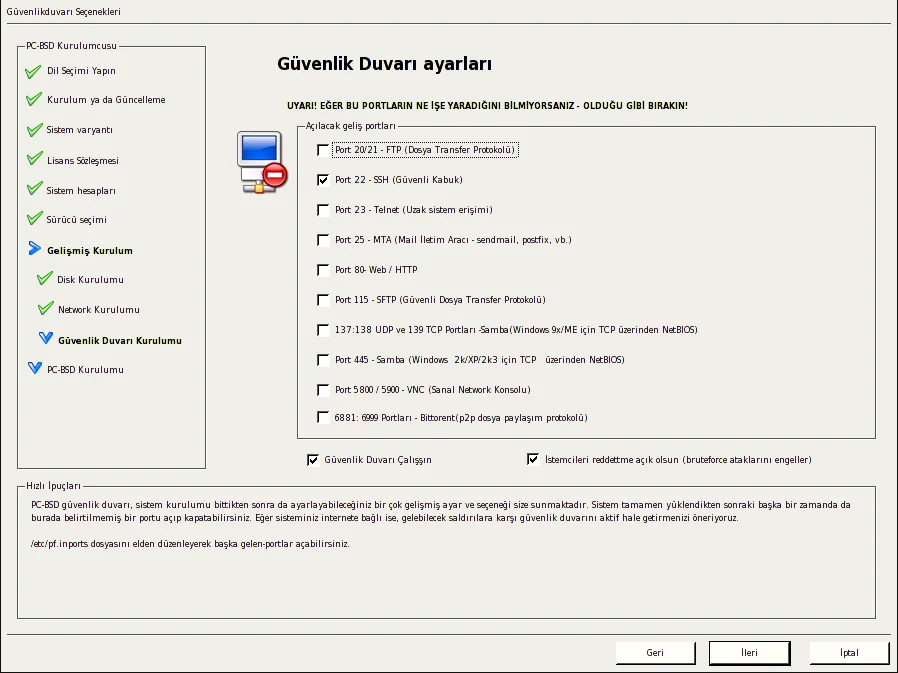Select Sürücü seçimi step

(x=77, y=220)
